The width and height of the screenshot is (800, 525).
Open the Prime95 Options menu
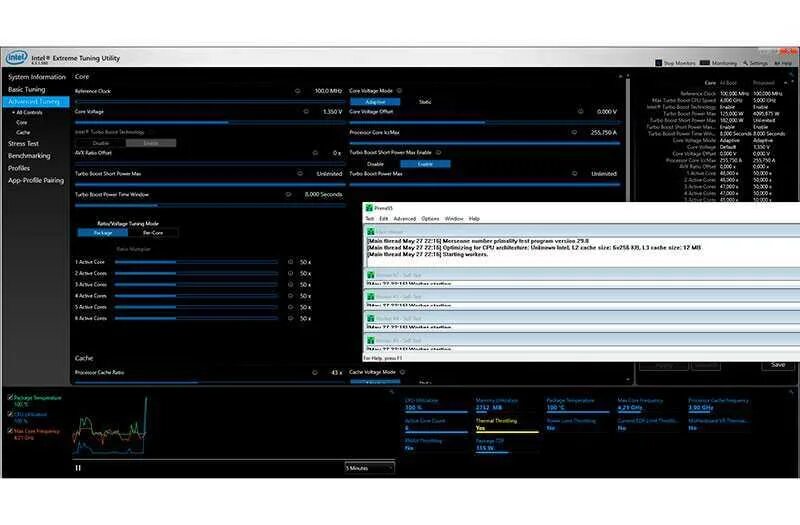coord(430,219)
